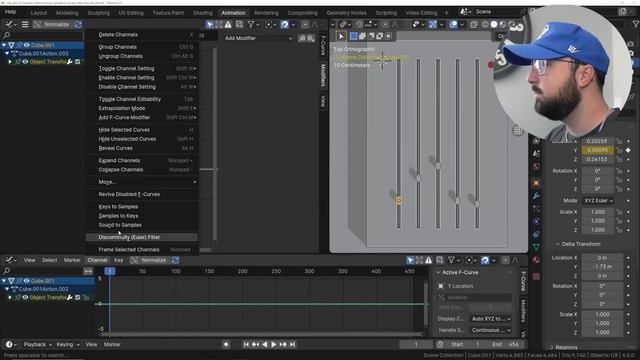The width and height of the screenshot is (640, 360).
Task: Click the Delta Location Y value field
Action: click(x=602, y=267)
